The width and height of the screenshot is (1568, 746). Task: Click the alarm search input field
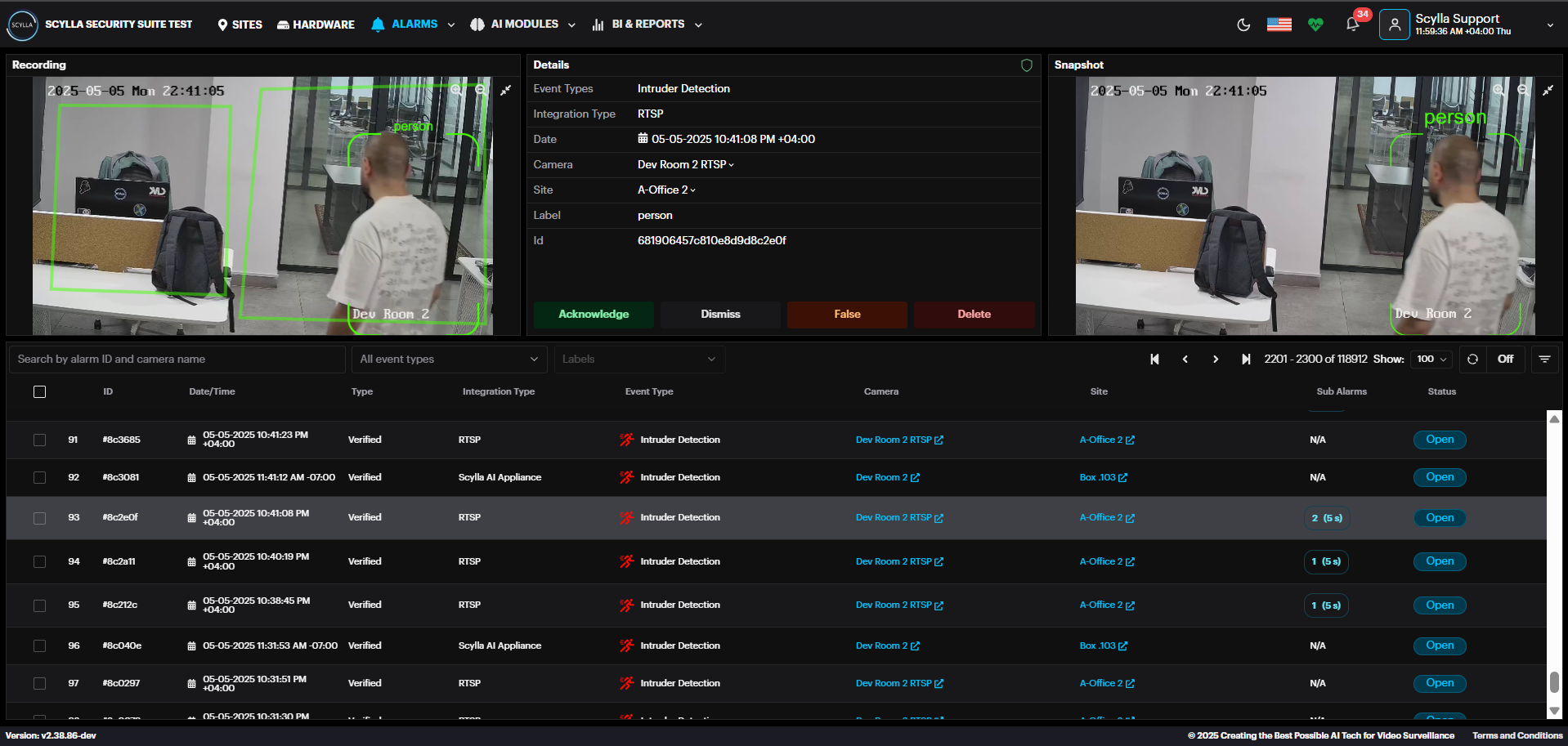pyautogui.click(x=177, y=360)
